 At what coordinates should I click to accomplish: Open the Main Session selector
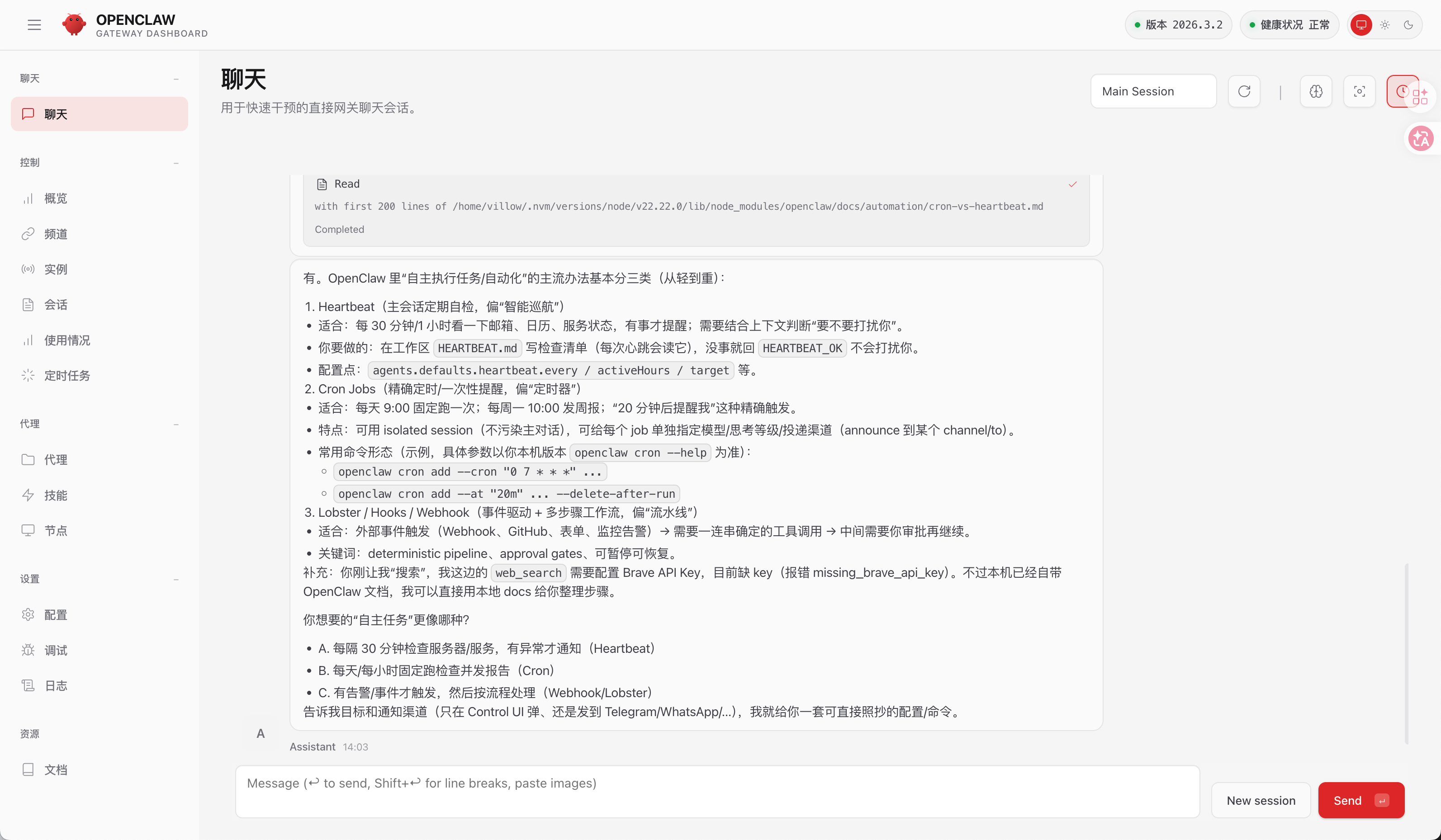[1153, 91]
